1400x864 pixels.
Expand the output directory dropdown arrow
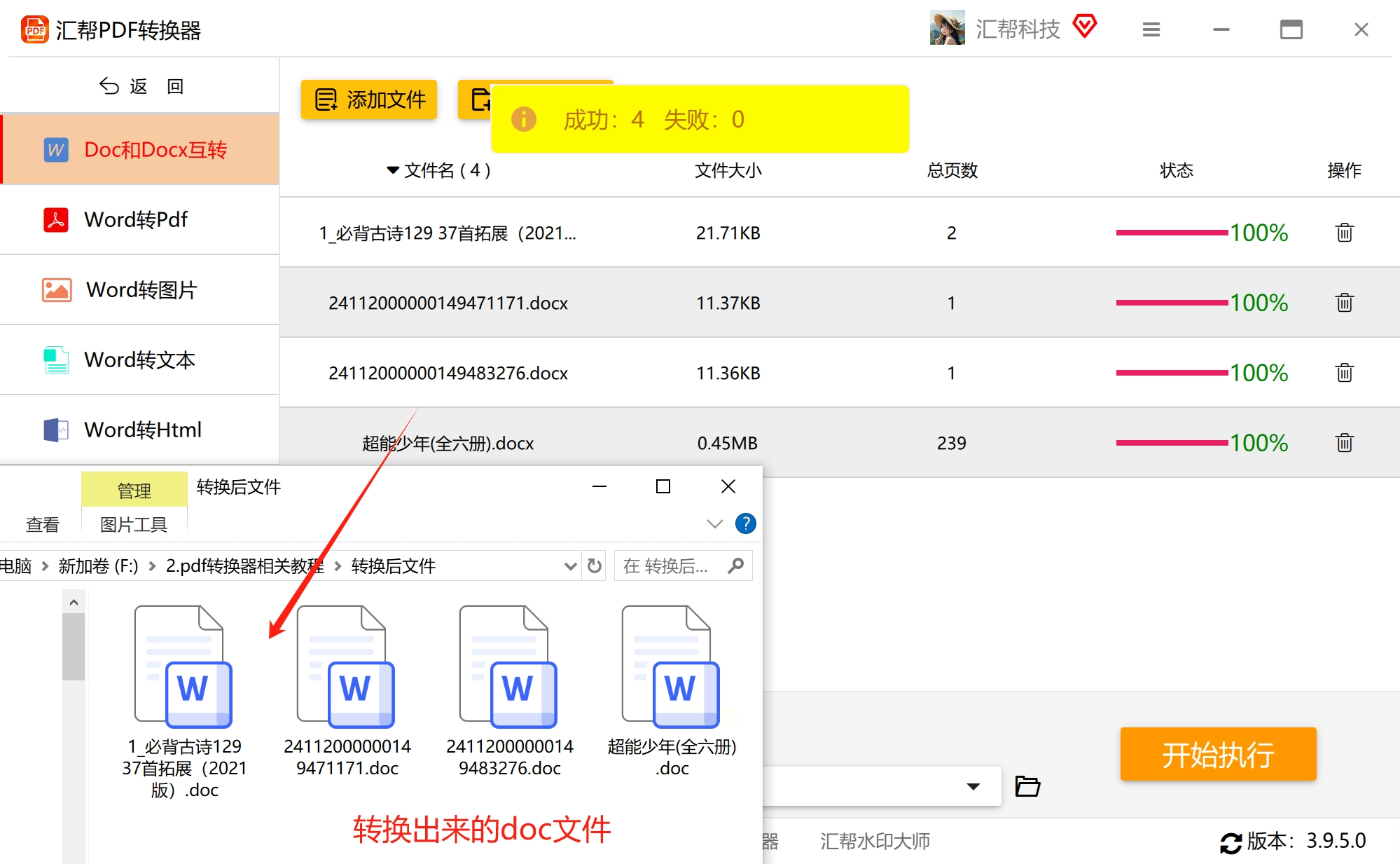click(973, 786)
